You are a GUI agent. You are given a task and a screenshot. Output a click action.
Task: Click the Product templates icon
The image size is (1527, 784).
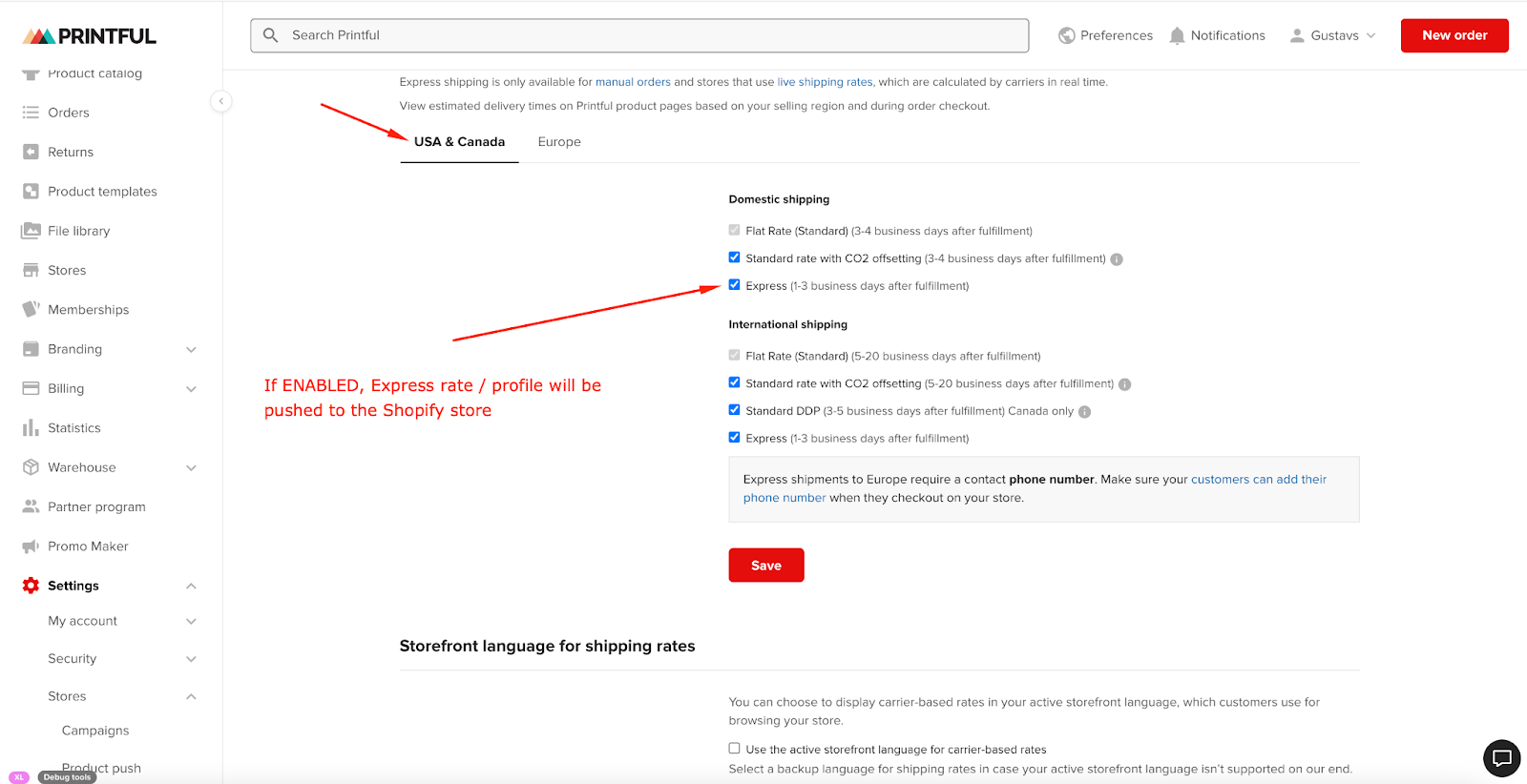click(x=31, y=191)
